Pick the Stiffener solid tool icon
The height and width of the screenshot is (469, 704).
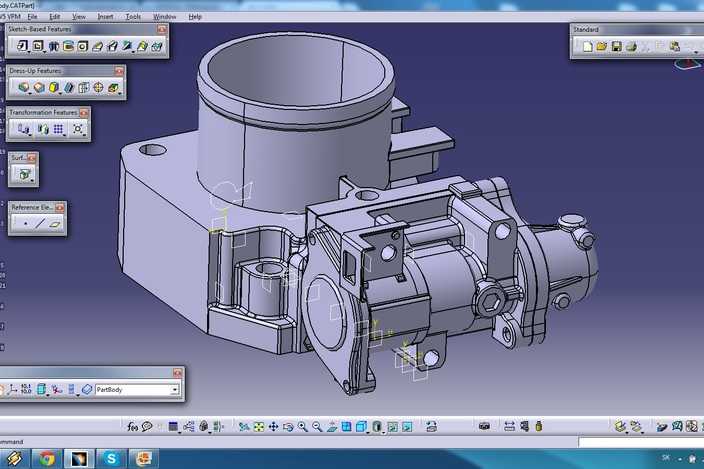click(127, 46)
